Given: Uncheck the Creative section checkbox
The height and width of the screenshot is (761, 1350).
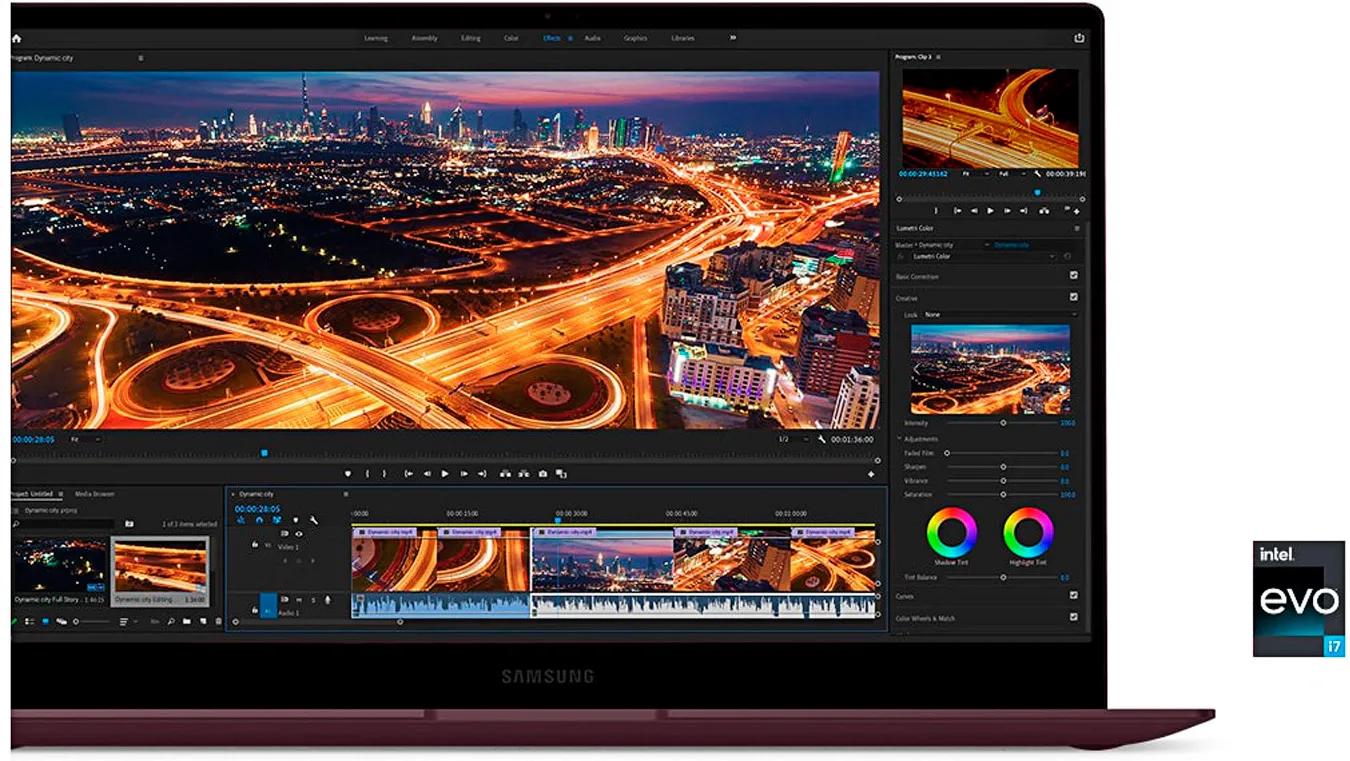Looking at the screenshot, I should click(1074, 297).
